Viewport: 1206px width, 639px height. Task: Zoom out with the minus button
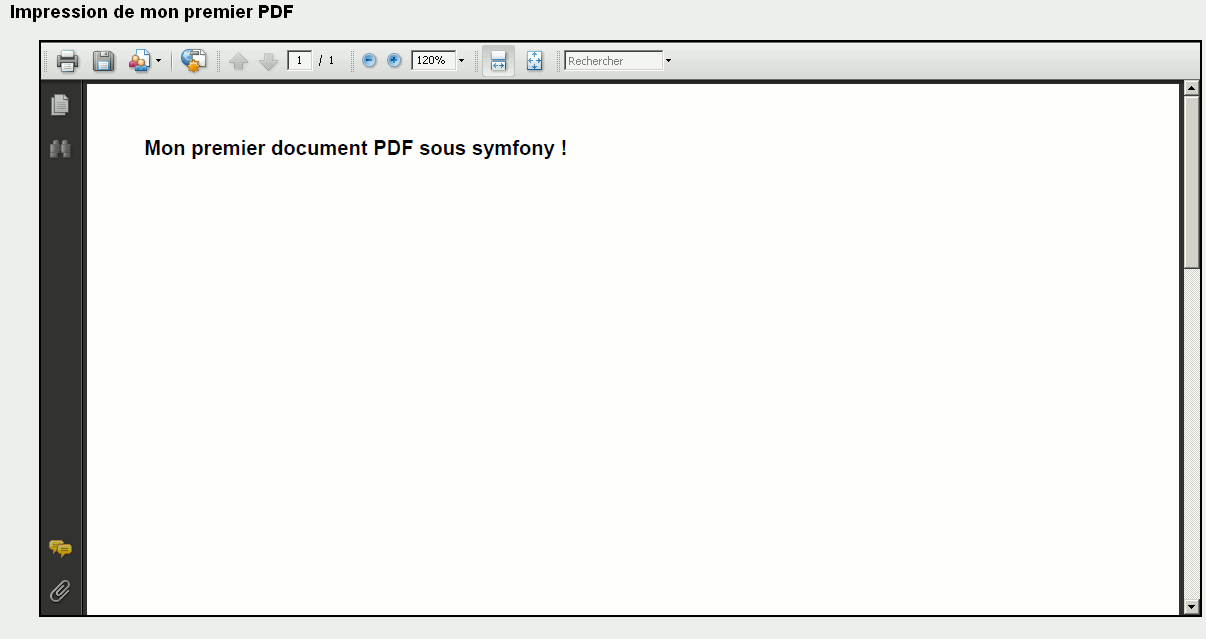369,60
